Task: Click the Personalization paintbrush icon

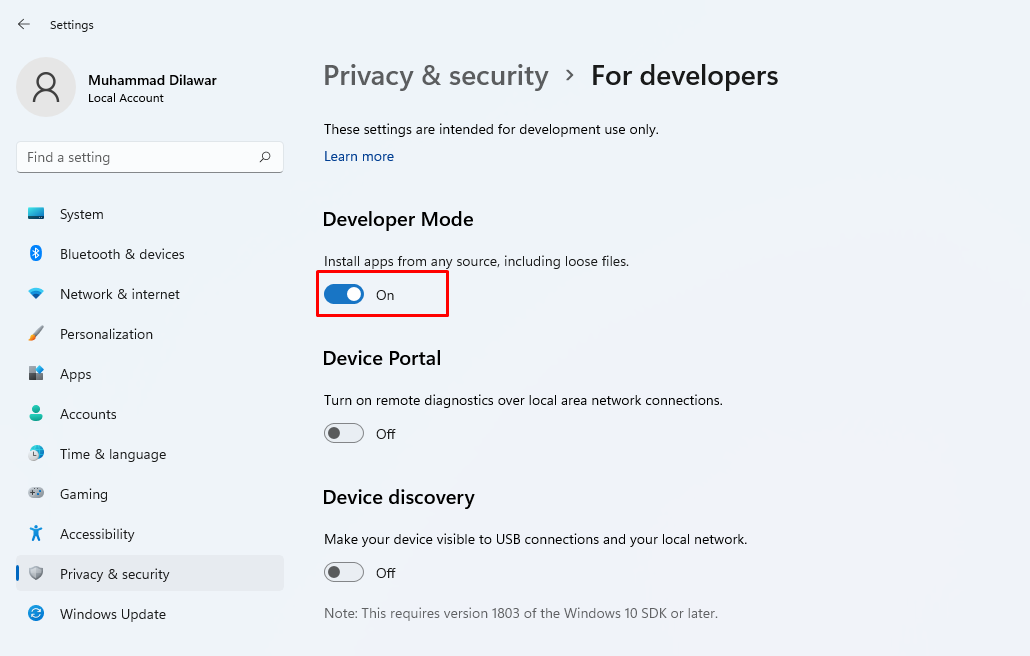Action: tap(36, 334)
